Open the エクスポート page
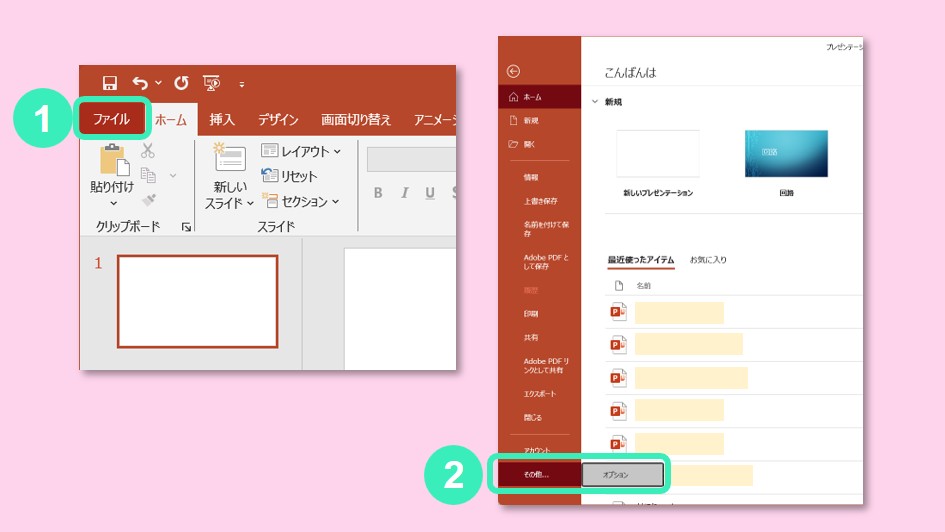 [539, 394]
